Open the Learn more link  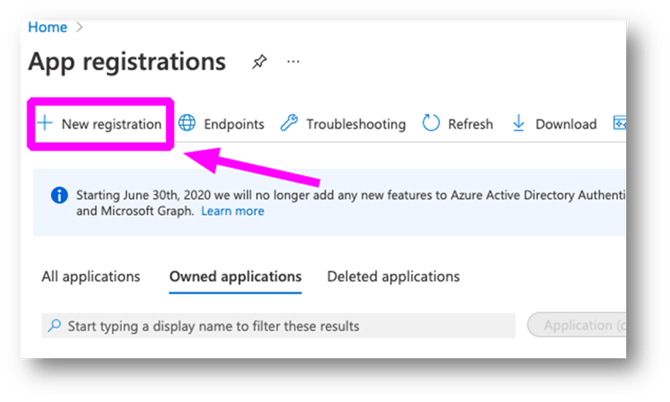tap(232, 211)
